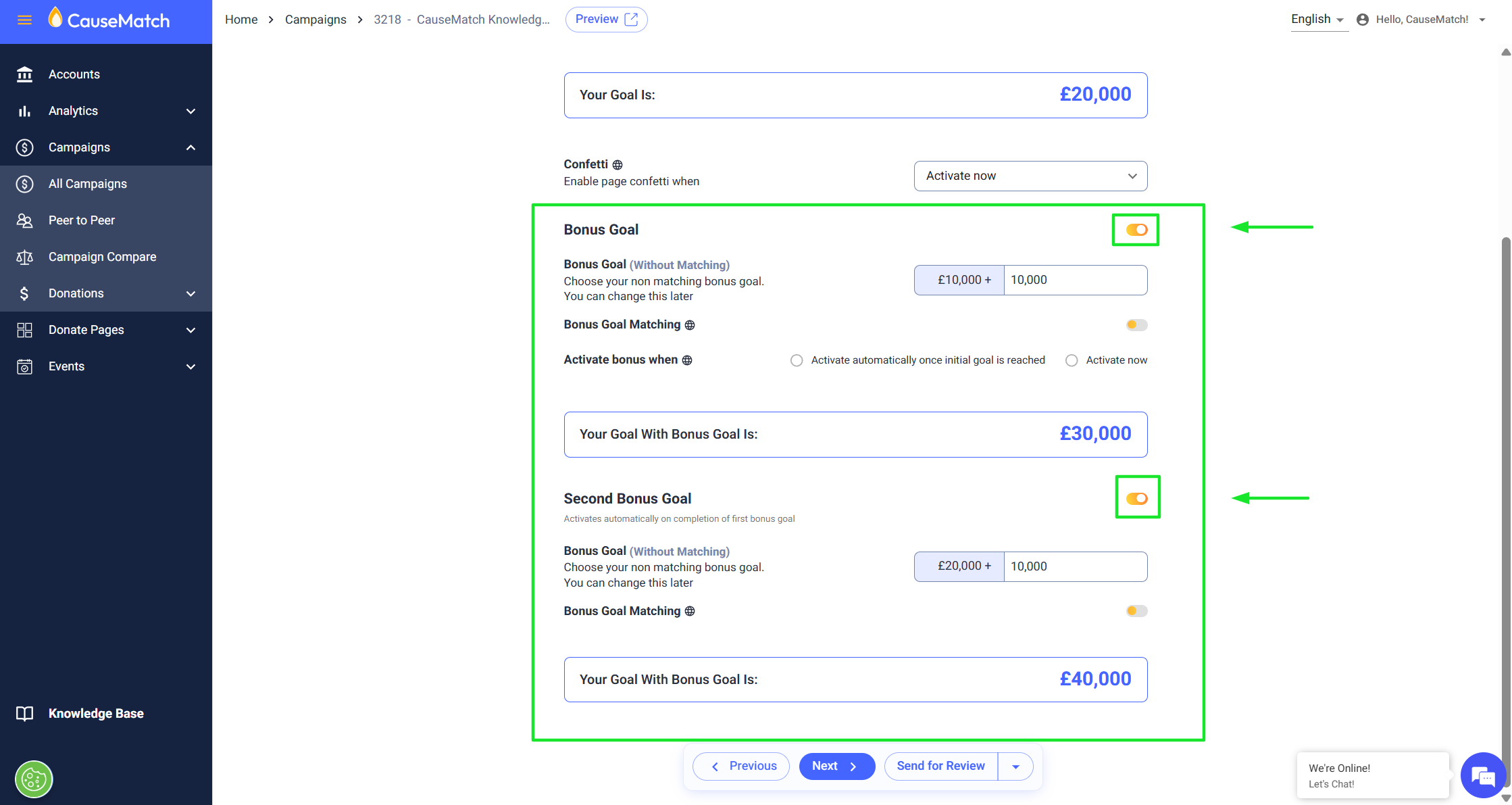Click the Knowledge Base book icon
Viewport: 1512px width, 805px height.
coord(24,714)
